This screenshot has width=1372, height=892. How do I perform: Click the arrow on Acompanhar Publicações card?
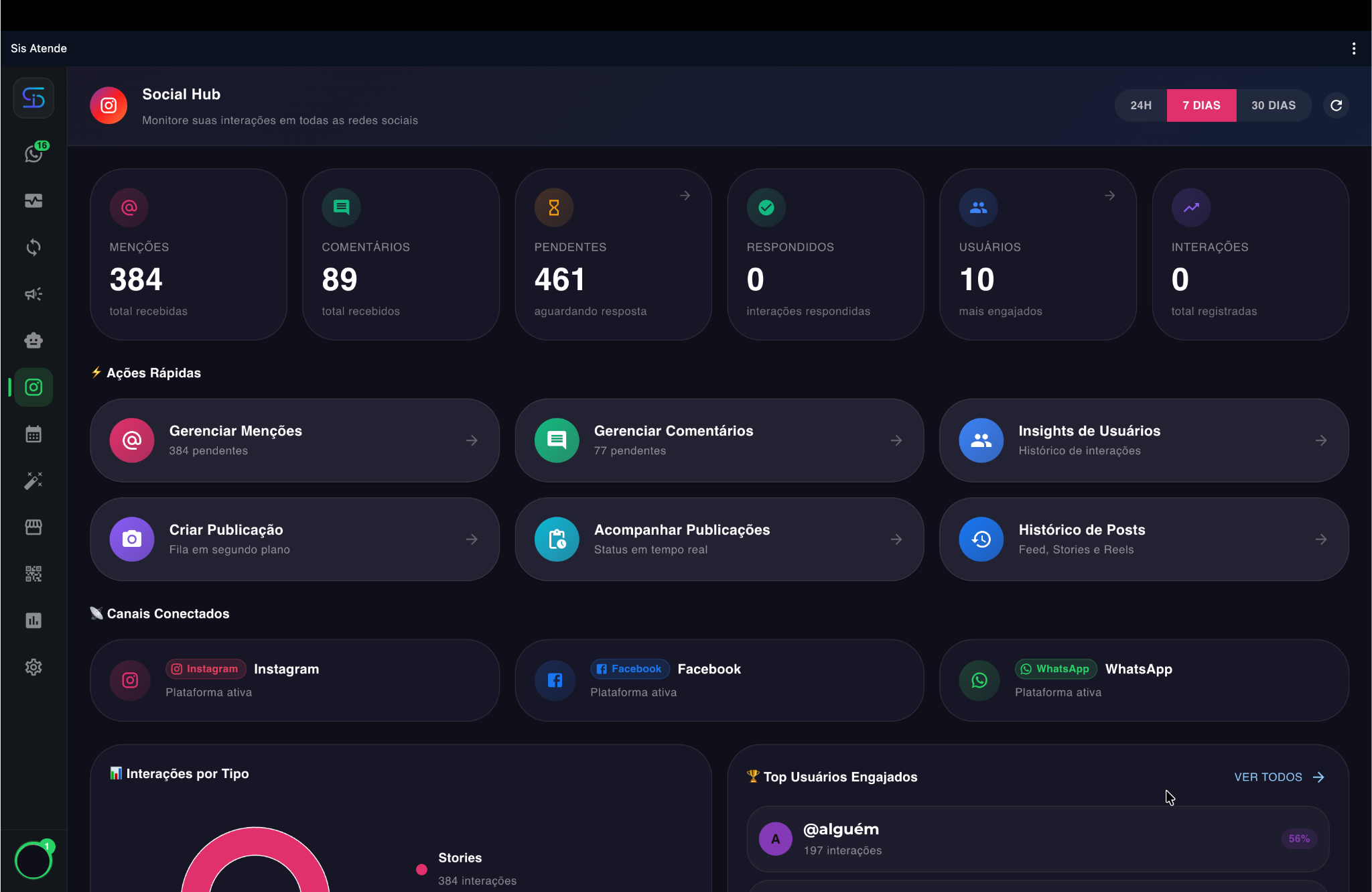click(897, 539)
